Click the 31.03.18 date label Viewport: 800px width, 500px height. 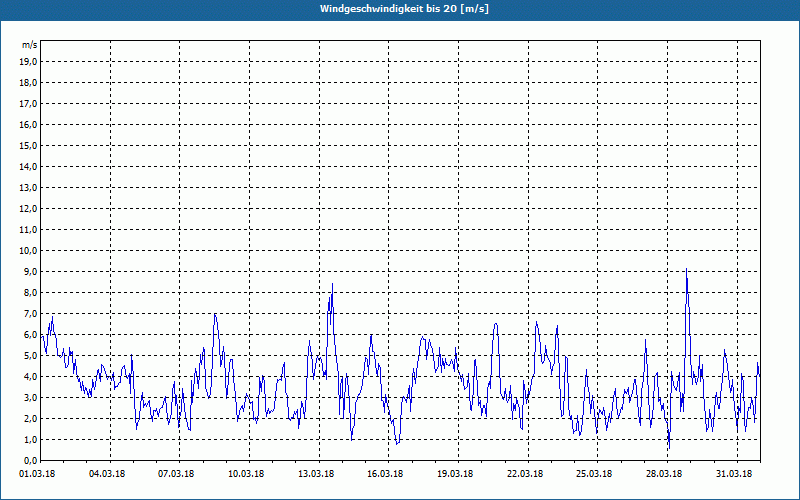coord(734,473)
